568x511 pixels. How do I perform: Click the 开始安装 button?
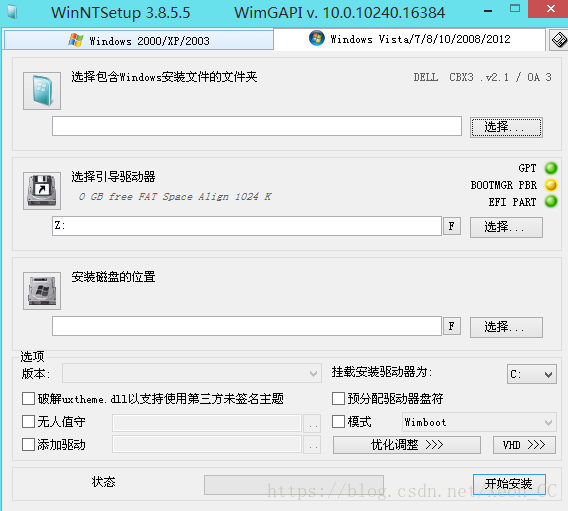coord(509,484)
